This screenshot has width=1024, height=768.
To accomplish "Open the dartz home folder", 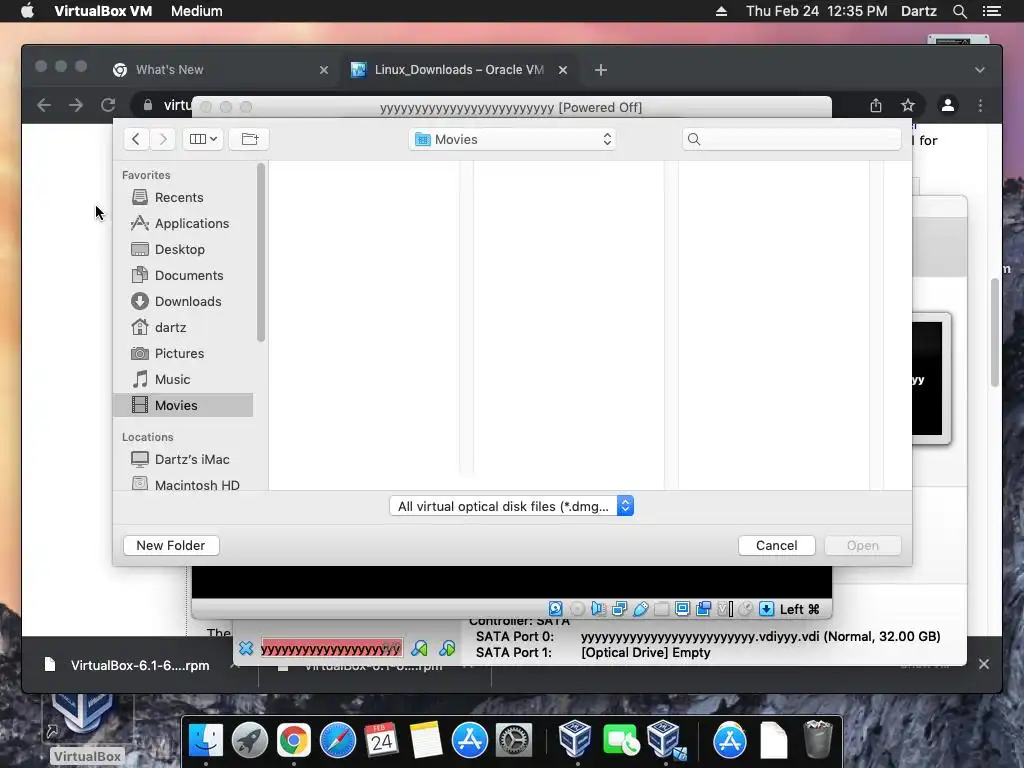I will tap(183, 327).
